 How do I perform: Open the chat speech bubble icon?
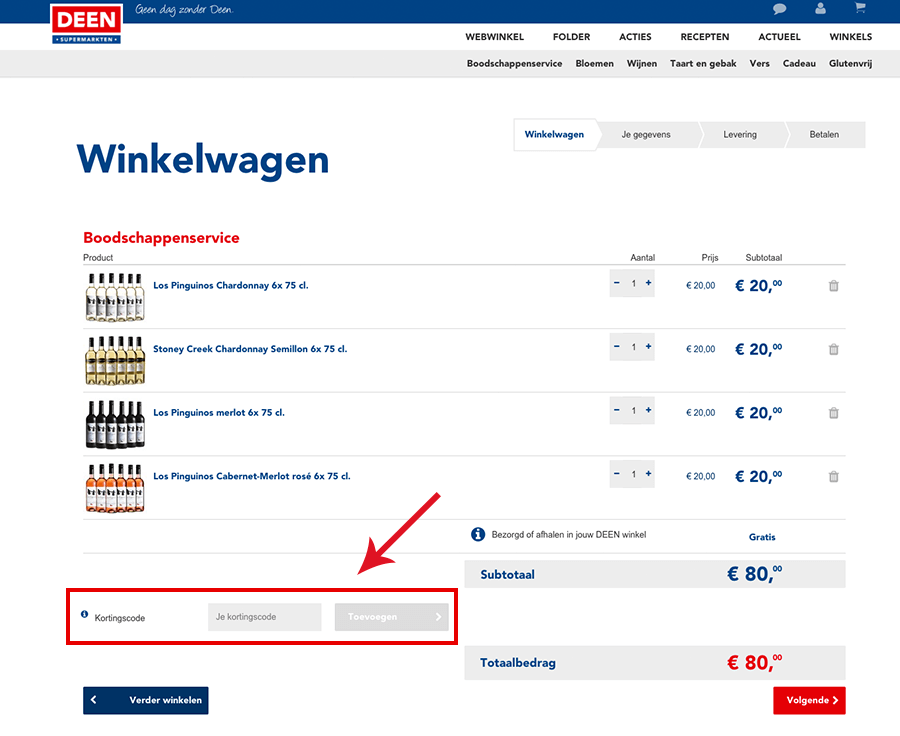[x=779, y=9]
